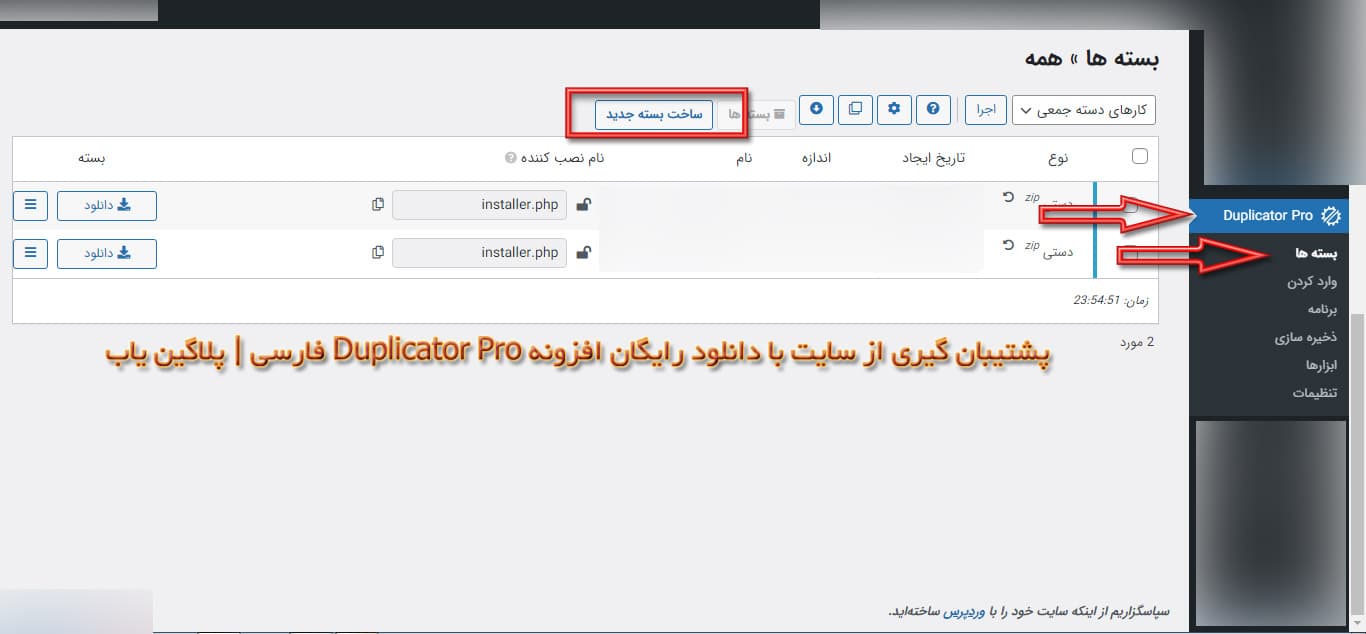Open the second package's hamburger action menu

(x=29, y=252)
